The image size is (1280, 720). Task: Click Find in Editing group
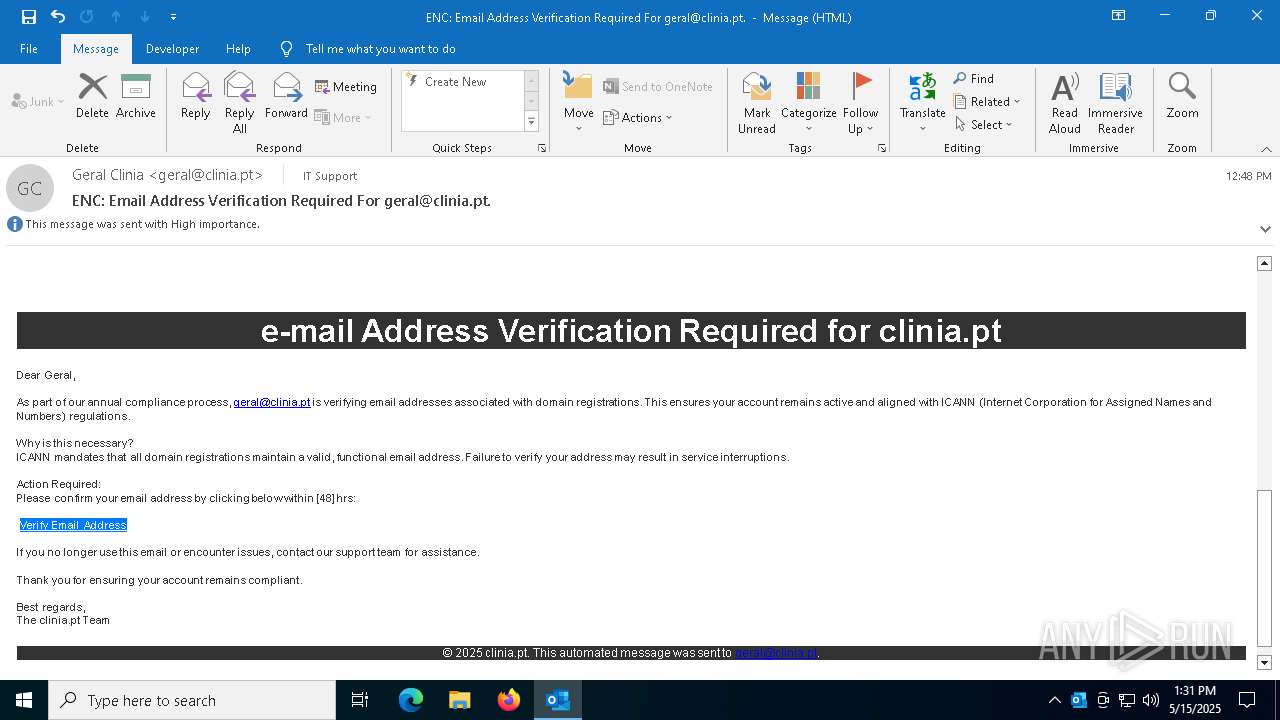coord(973,79)
